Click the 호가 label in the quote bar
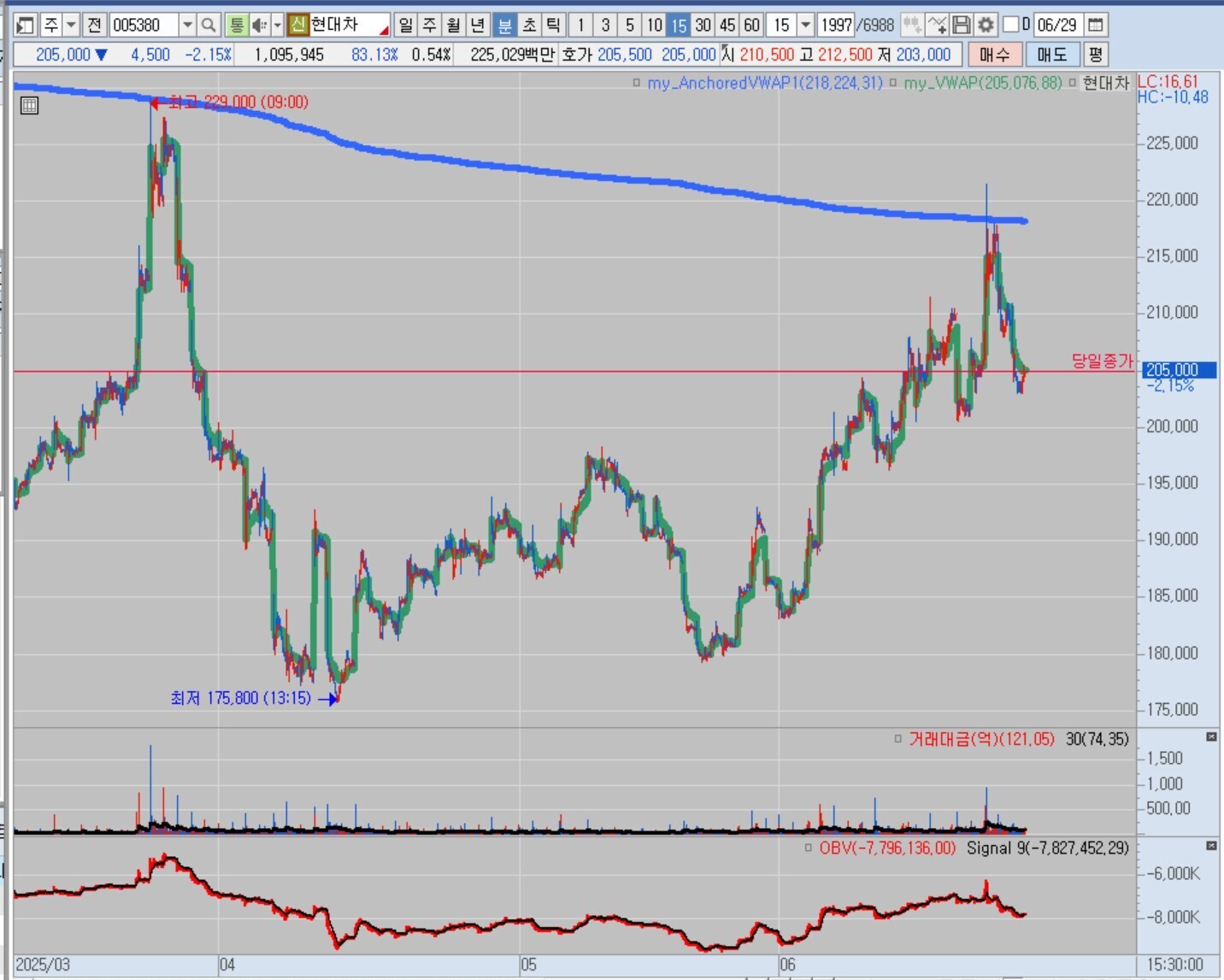Viewport: 1224px width, 980px height. 577,55
